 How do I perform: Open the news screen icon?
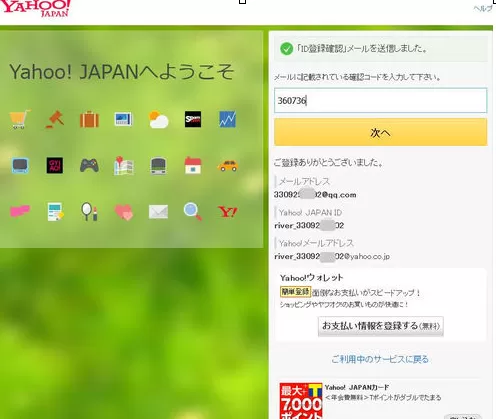click(124, 119)
